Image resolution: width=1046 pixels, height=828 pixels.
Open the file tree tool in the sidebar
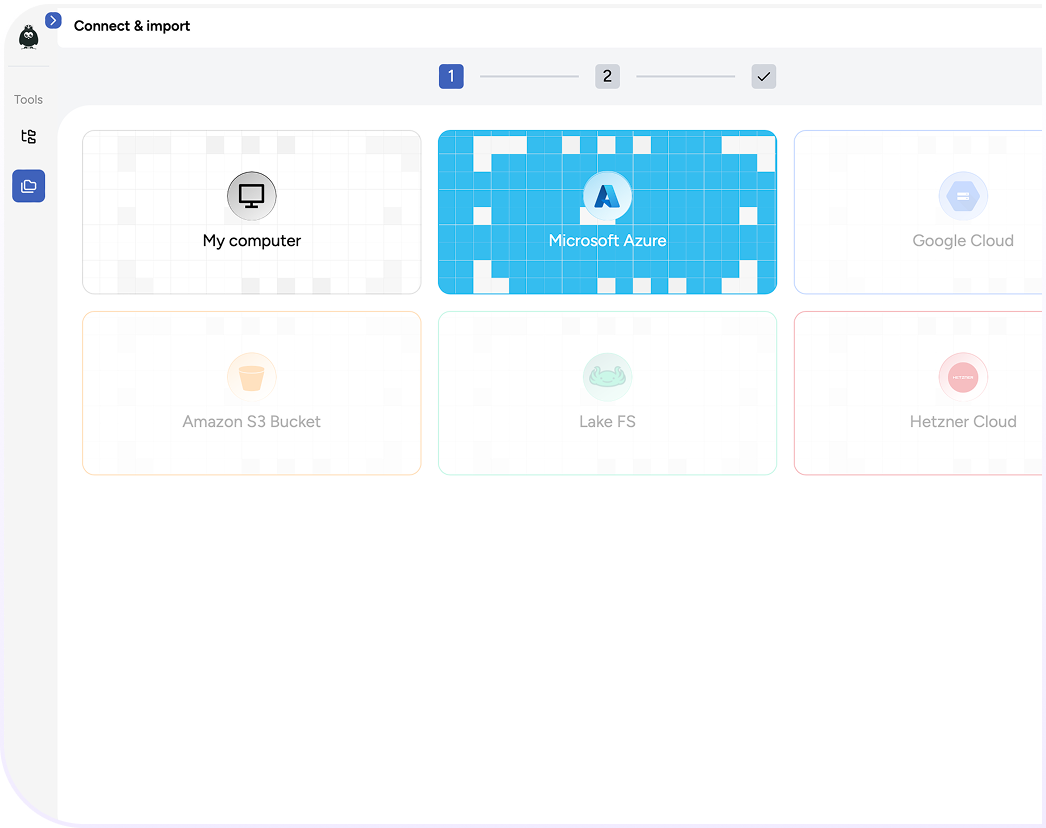pyautogui.click(x=28, y=136)
